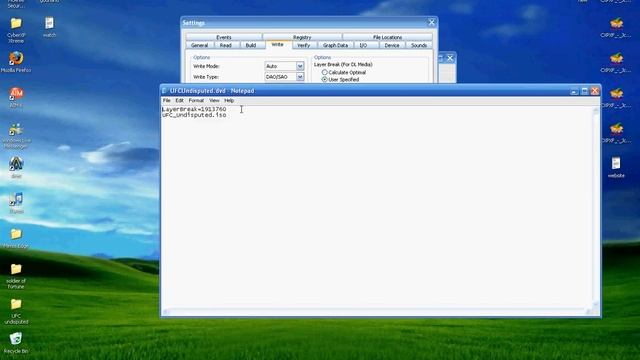640x360 pixels.
Task: Open the website file on the desktop
Action: coord(616,167)
